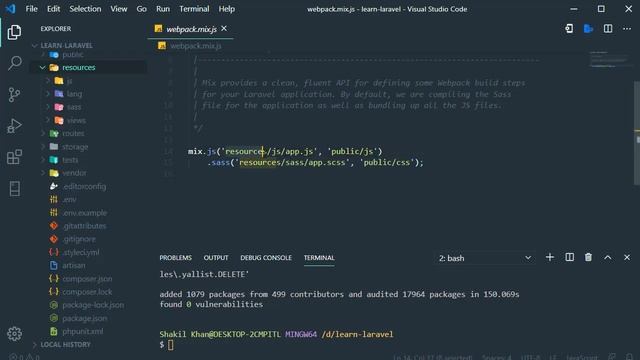Expand the views folder chevron
Screen dimensions: 640x360
tap(48, 120)
